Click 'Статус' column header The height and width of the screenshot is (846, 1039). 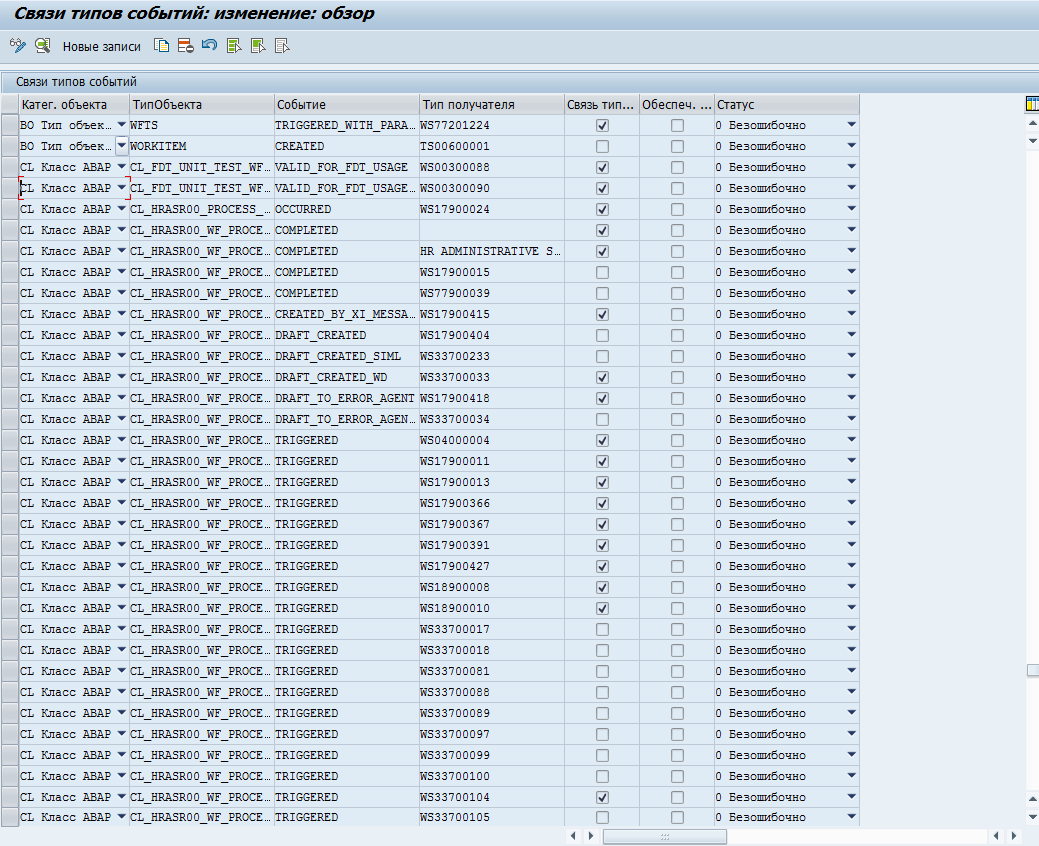pos(787,104)
